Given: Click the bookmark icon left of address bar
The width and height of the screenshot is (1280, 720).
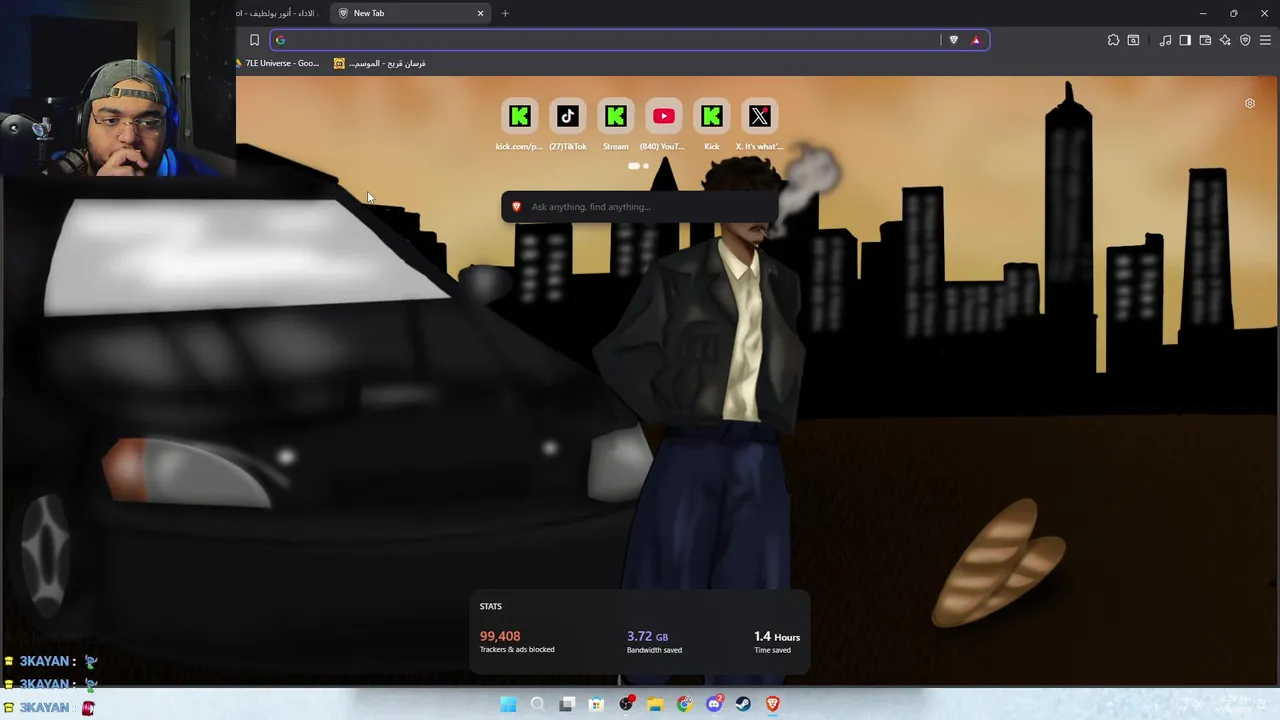Looking at the screenshot, I should pyautogui.click(x=254, y=40).
